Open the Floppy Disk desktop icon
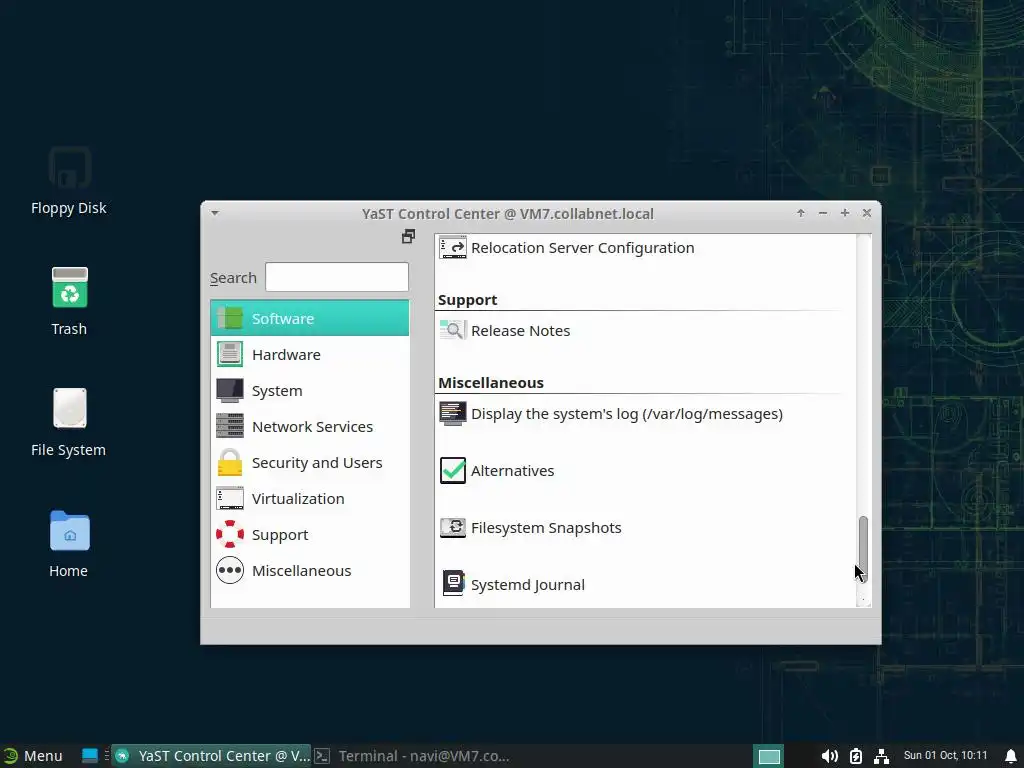 point(69,167)
